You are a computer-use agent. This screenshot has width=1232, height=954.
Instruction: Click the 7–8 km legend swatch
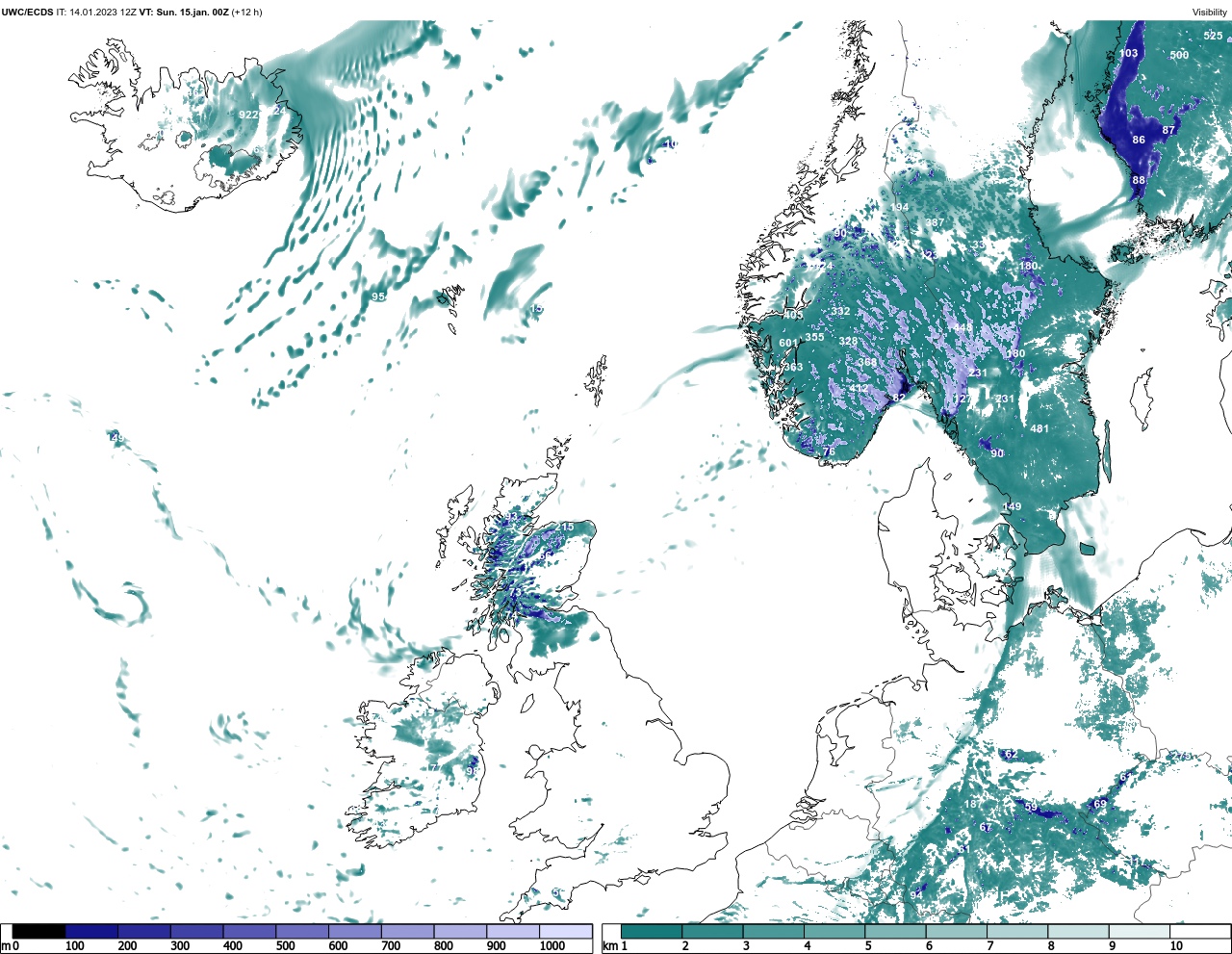(1017, 932)
